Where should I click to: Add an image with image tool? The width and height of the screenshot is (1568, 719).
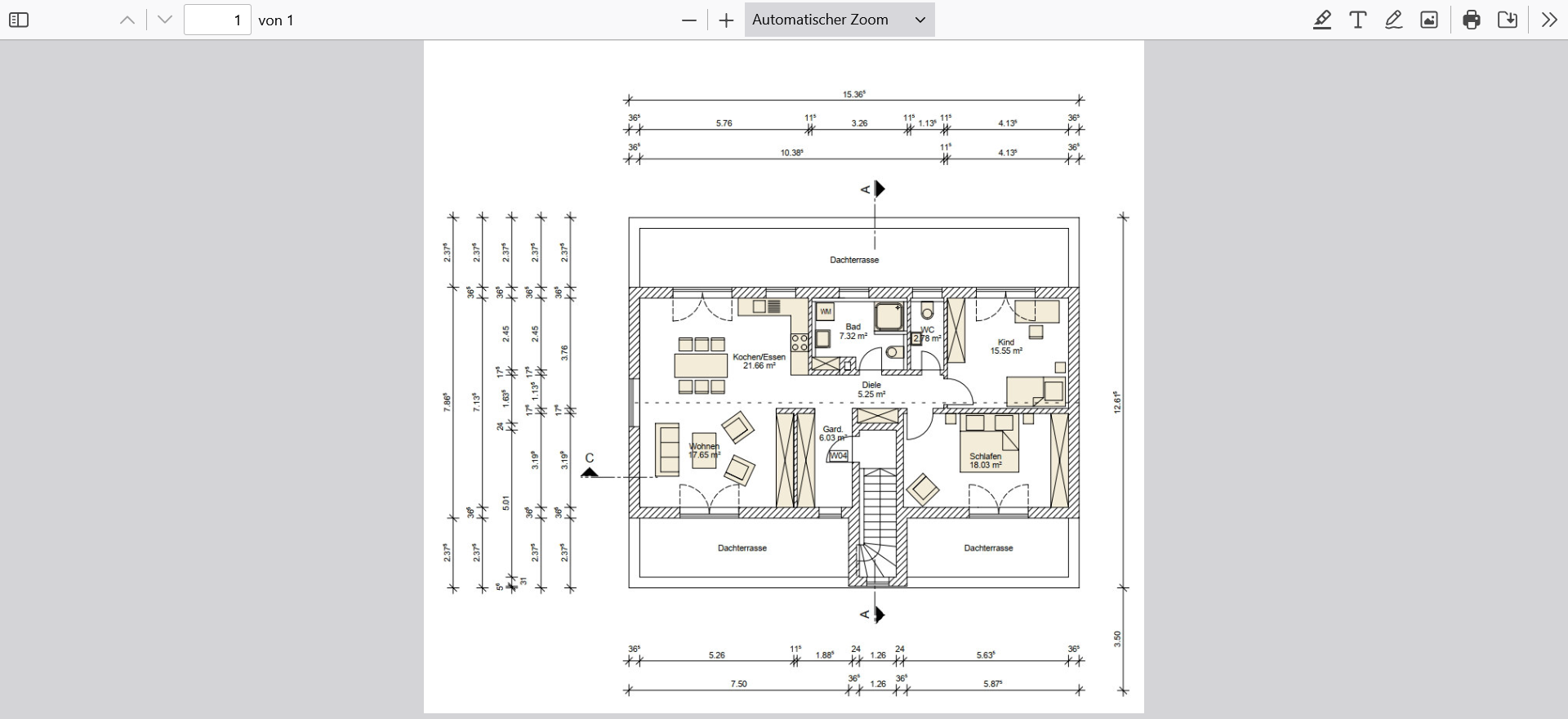pos(1429,20)
